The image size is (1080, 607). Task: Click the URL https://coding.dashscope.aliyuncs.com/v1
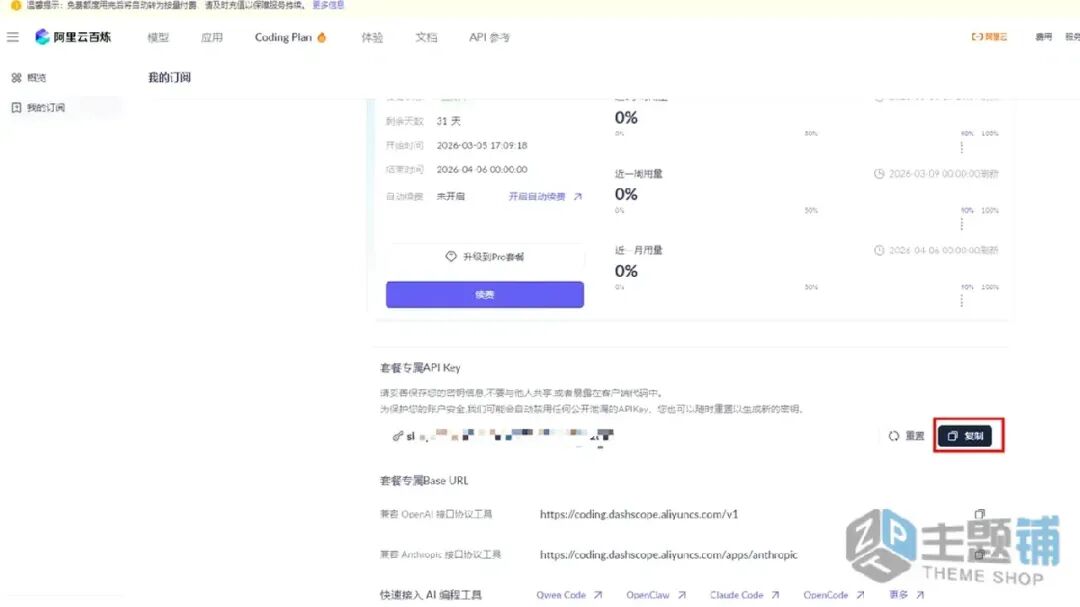coord(638,514)
